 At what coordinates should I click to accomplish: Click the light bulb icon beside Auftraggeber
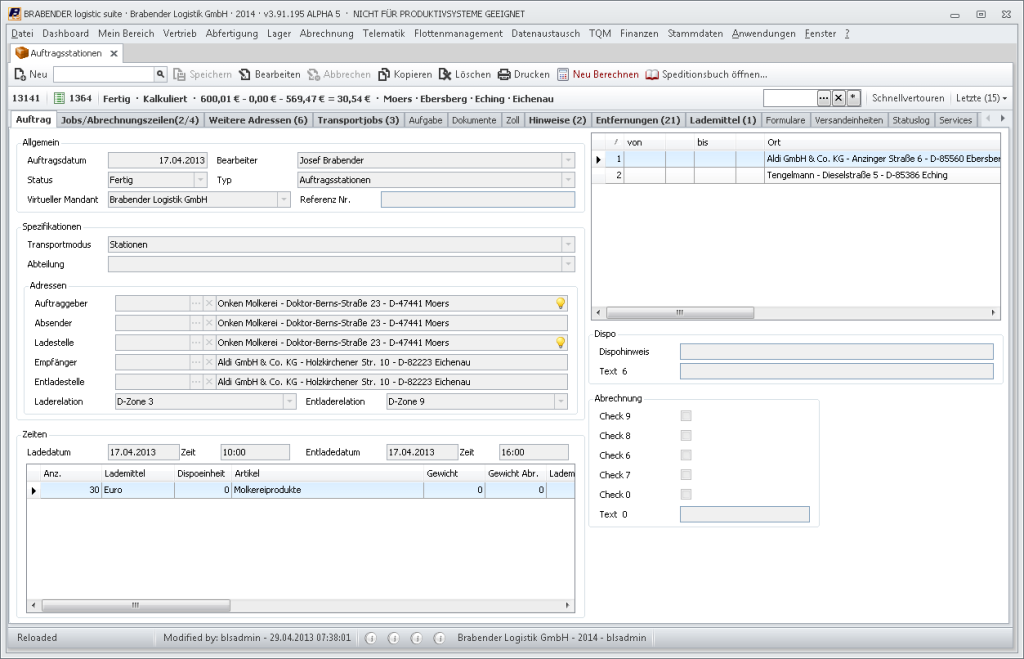pos(561,303)
